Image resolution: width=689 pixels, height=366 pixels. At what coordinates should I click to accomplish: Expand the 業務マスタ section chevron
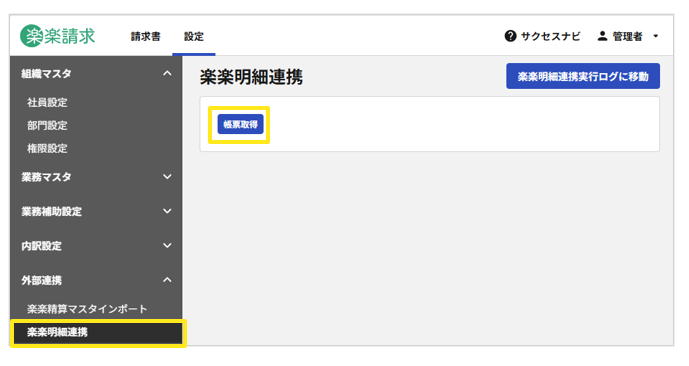[167, 177]
